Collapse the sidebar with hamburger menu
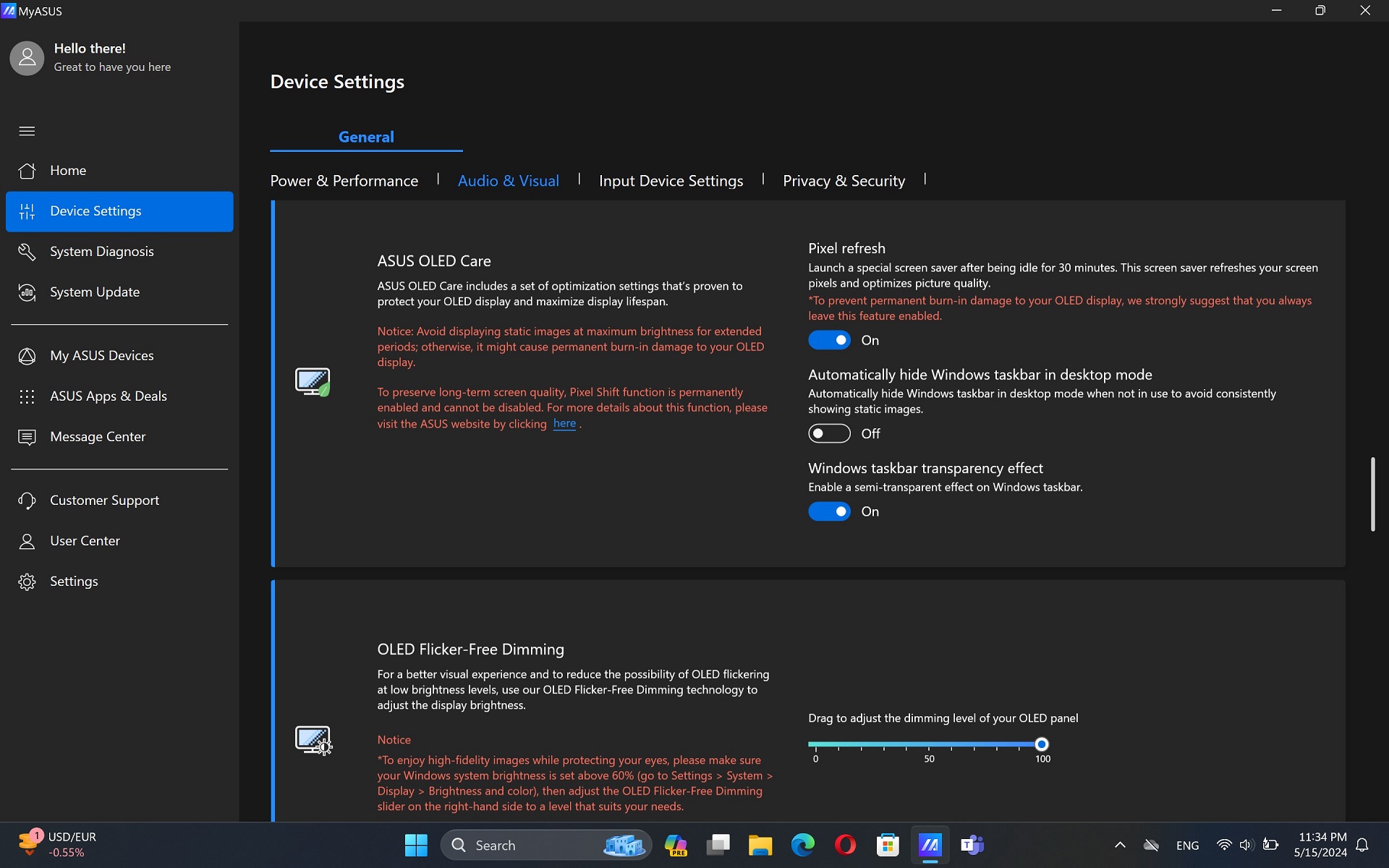The height and width of the screenshot is (868, 1389). pos(27,131)
